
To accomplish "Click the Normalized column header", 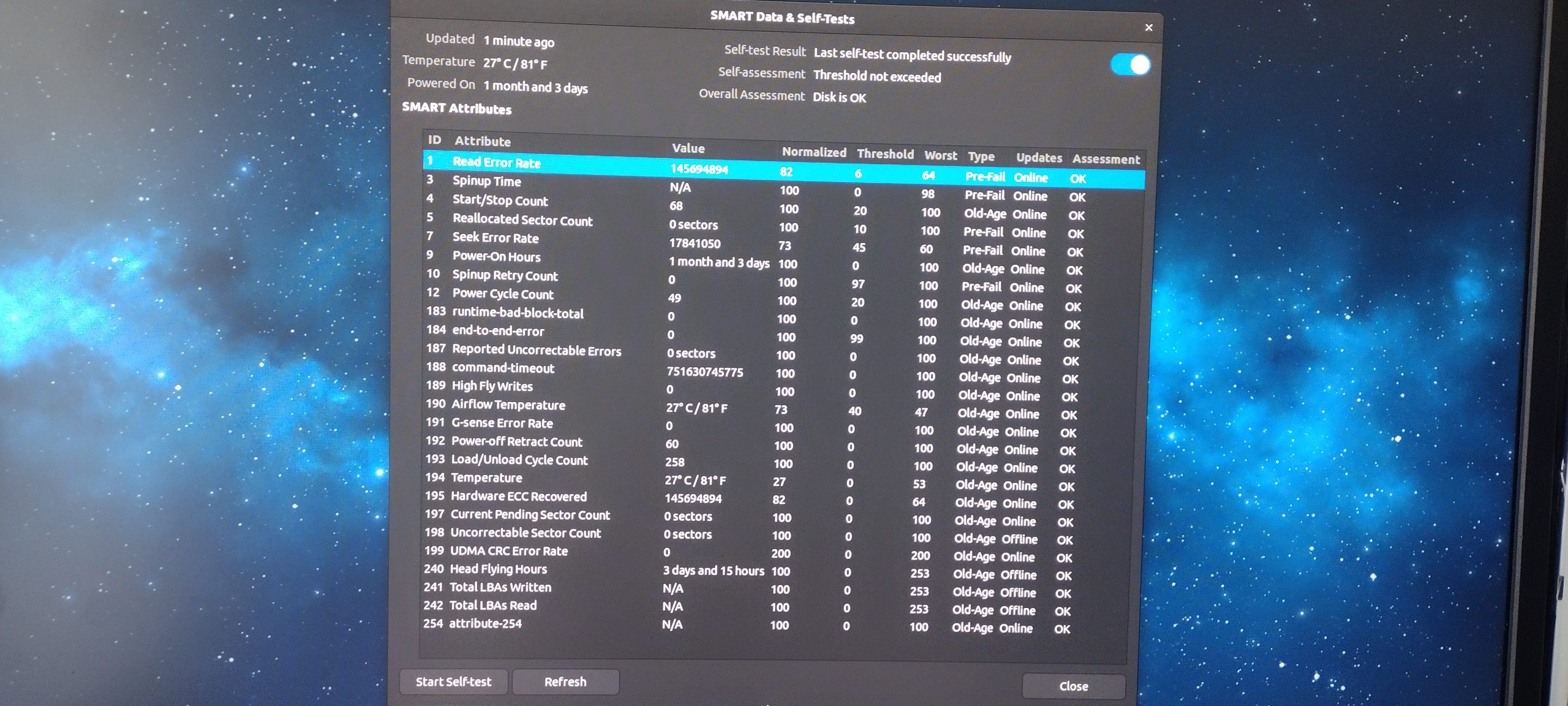I will pos(814,152).
